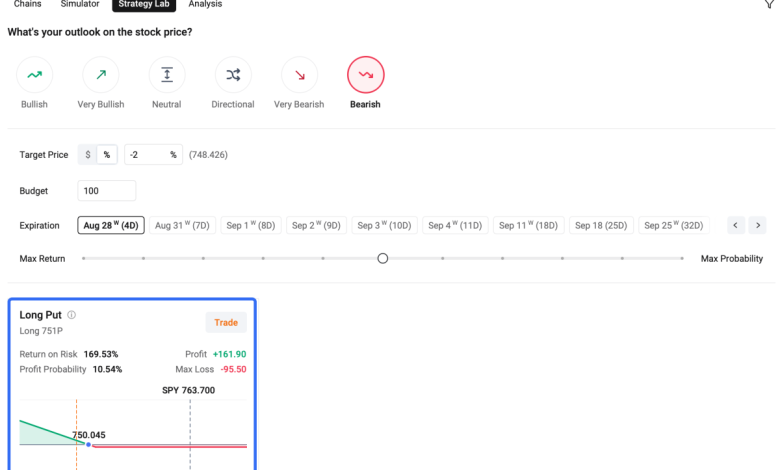The height and width of the screenshot is (470, 780).
Task: Select the Sep 1 (8D) expiration
Action: click(x=251, y=225)
